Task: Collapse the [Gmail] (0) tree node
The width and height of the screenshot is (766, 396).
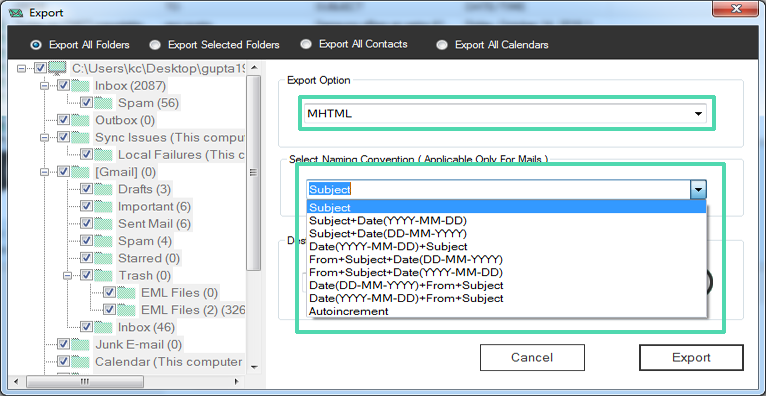Action: (x=44, y=172)
